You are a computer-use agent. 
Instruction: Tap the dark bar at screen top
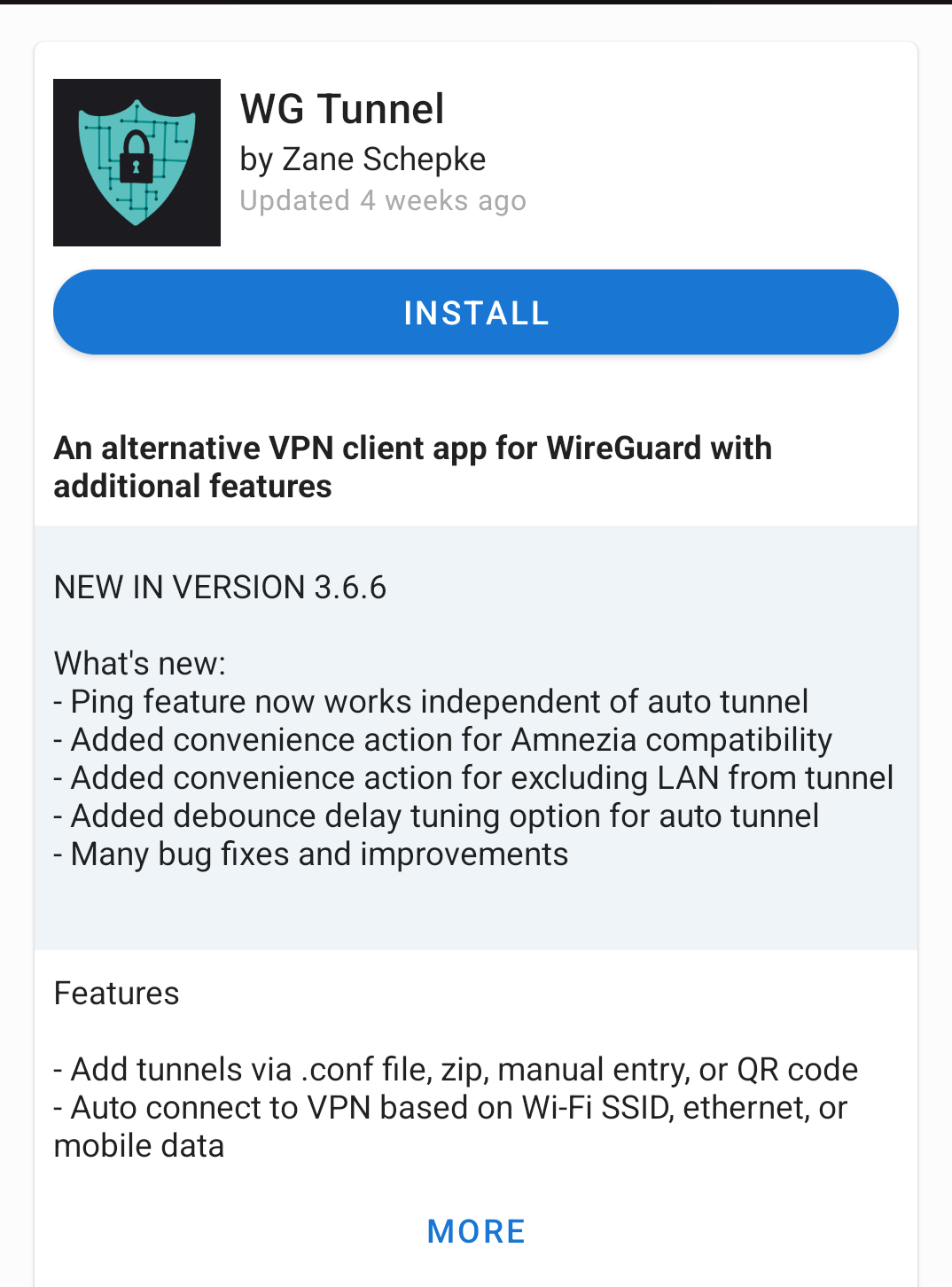point(476,2)
